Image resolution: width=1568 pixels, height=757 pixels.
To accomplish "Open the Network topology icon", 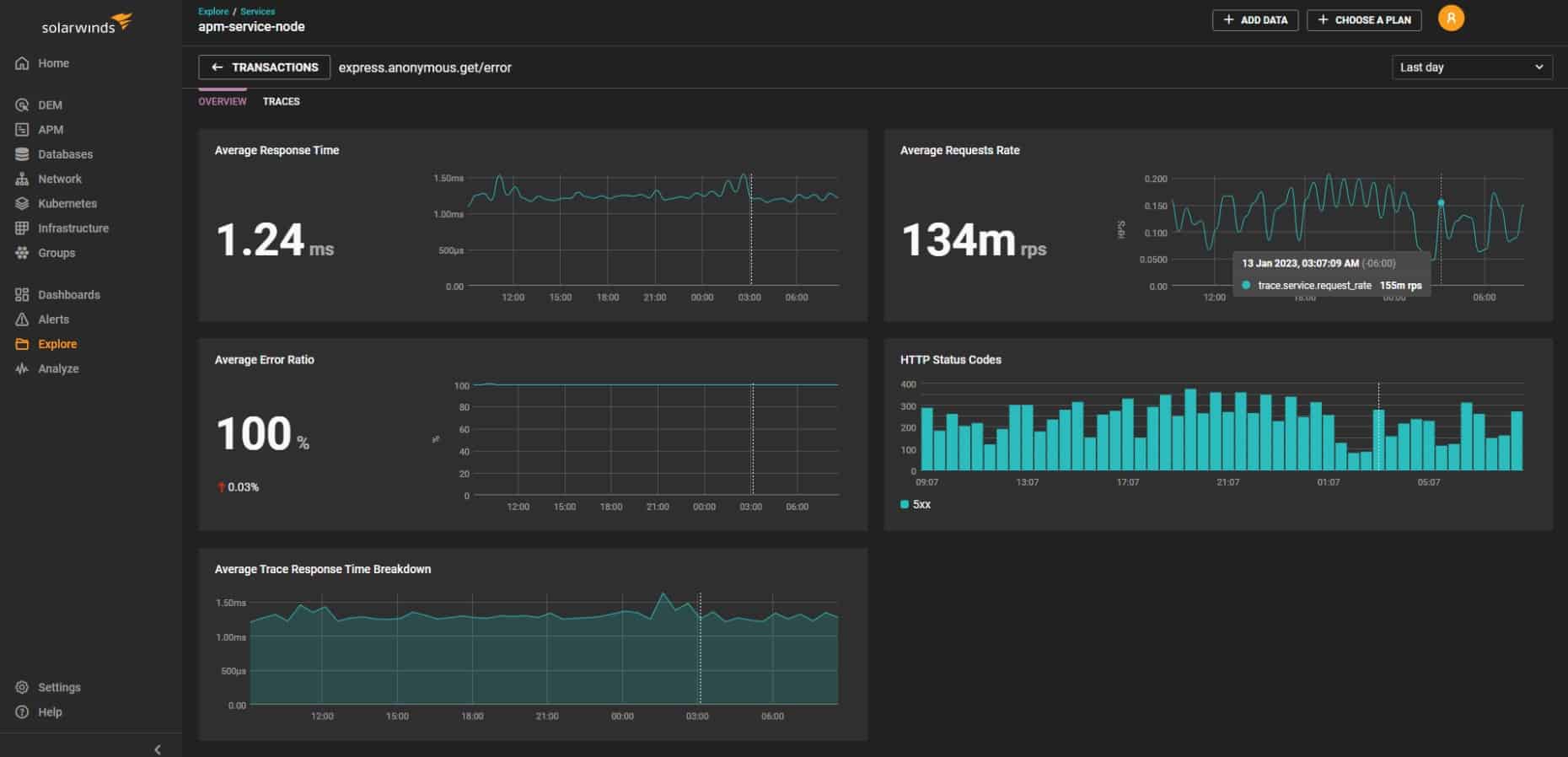I will pos(22,179).
